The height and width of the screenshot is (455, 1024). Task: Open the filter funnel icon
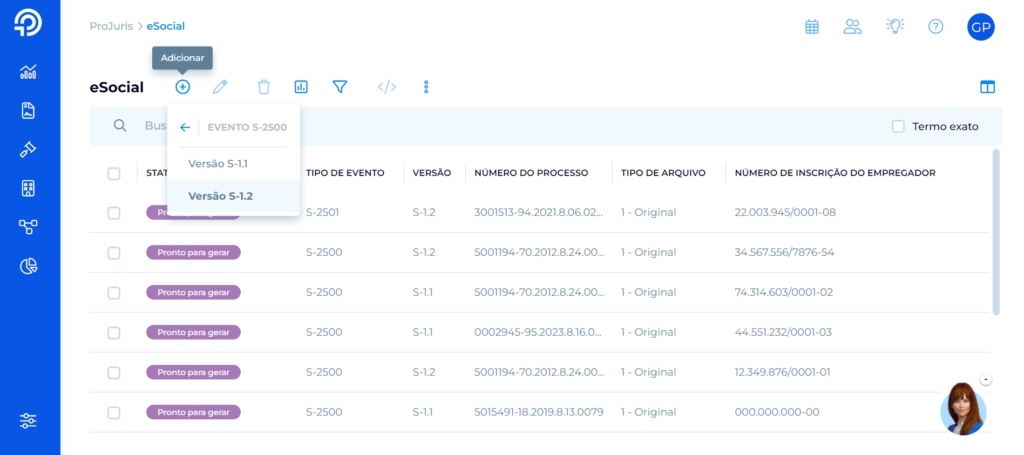pyautogui.click(x=340, y=87)
